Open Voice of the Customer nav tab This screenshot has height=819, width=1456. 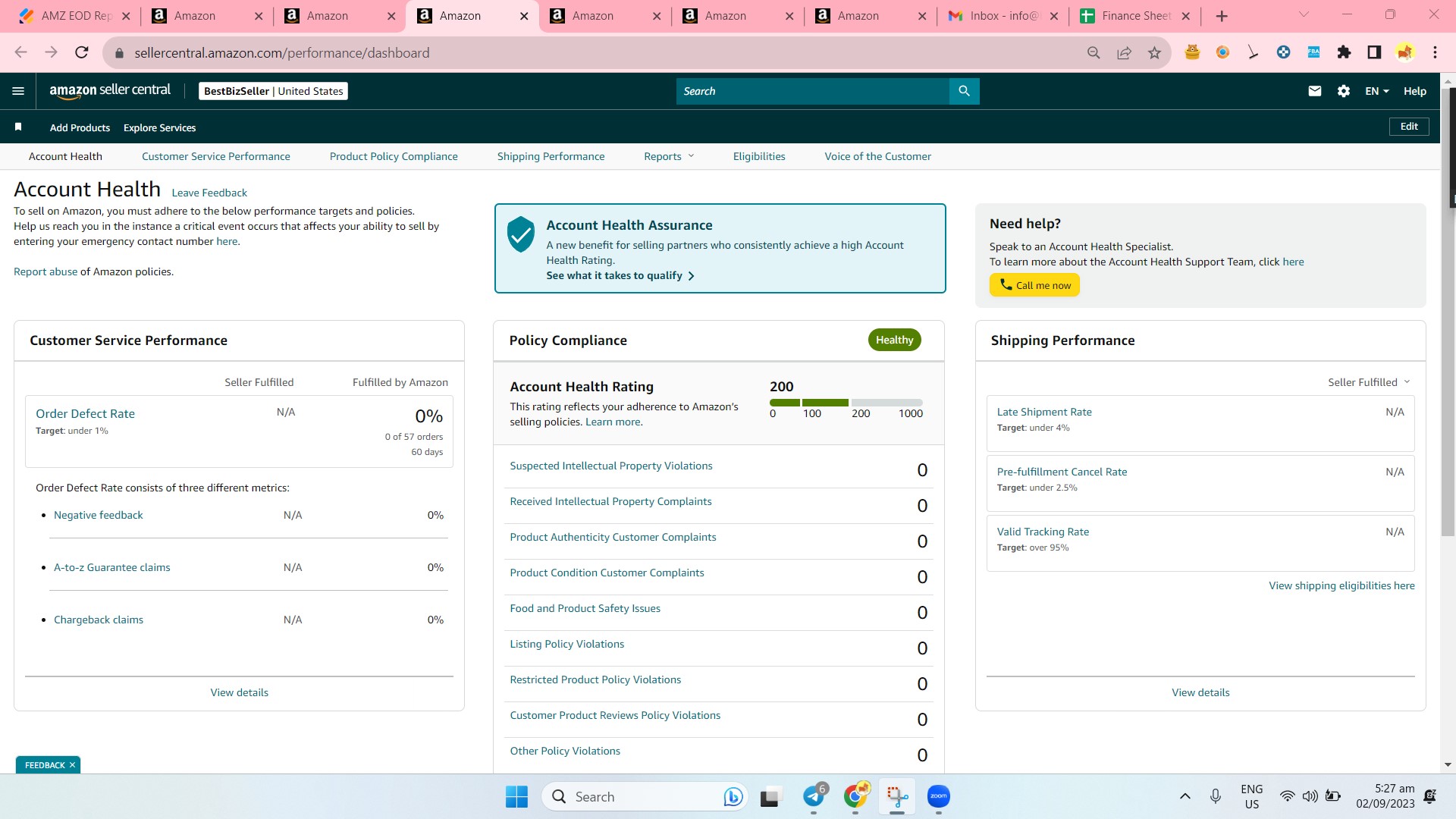[x=878, y=156]
